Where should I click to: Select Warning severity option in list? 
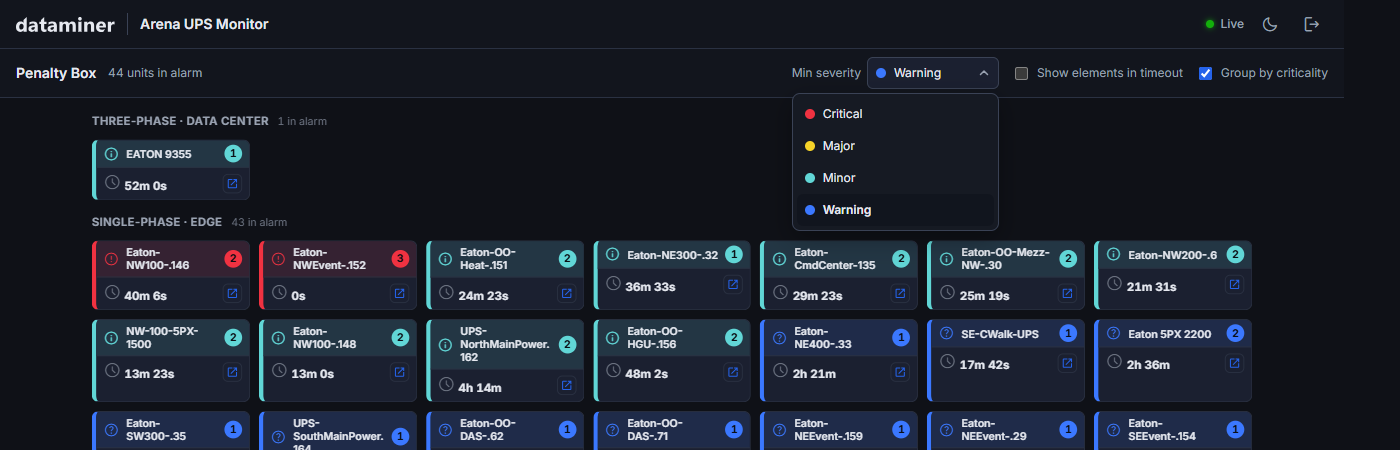point(895,210)
